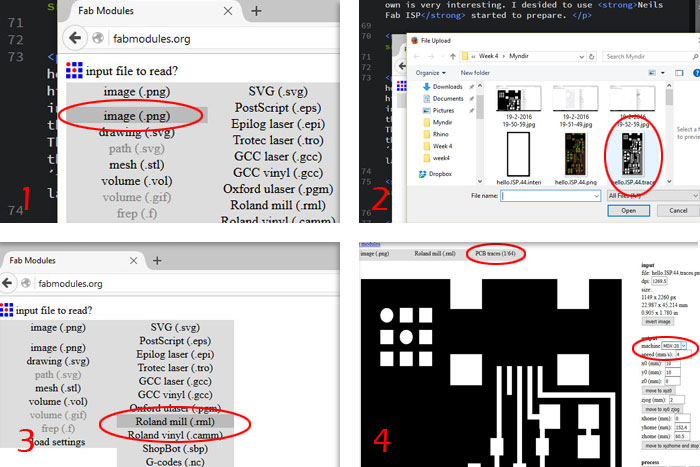700x467 pixels.
Task: Click the move to xyz0 button
Action: 658,391
